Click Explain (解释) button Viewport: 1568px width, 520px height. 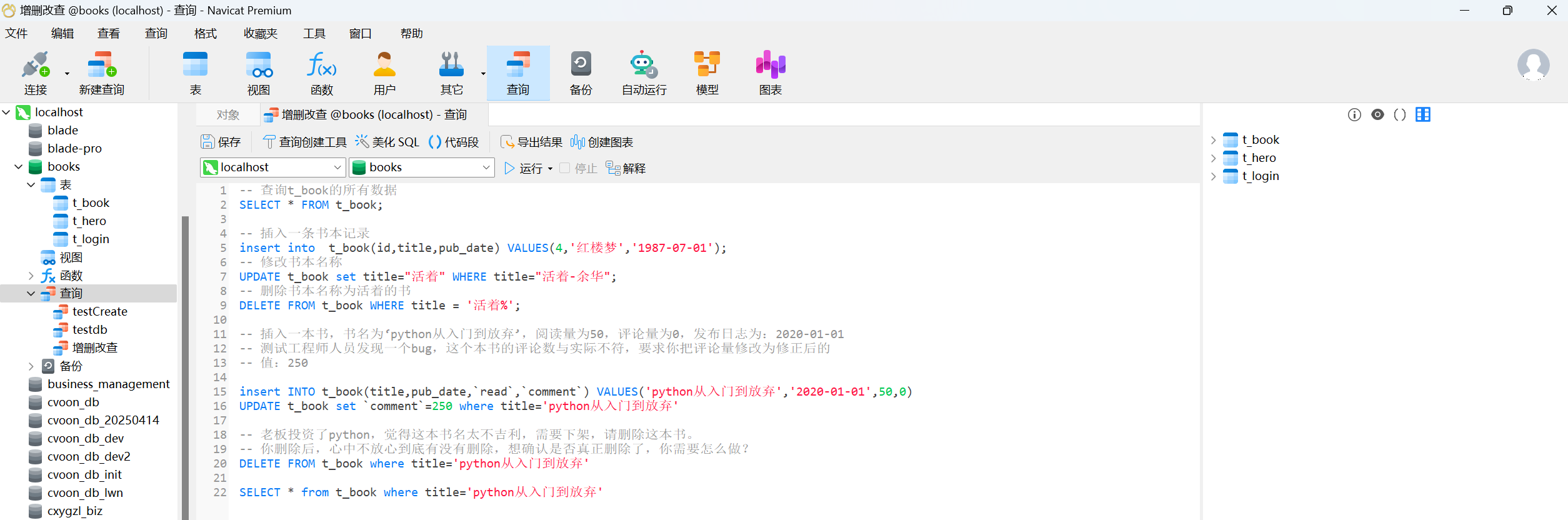pyautogui.click(x=626, y=168)
